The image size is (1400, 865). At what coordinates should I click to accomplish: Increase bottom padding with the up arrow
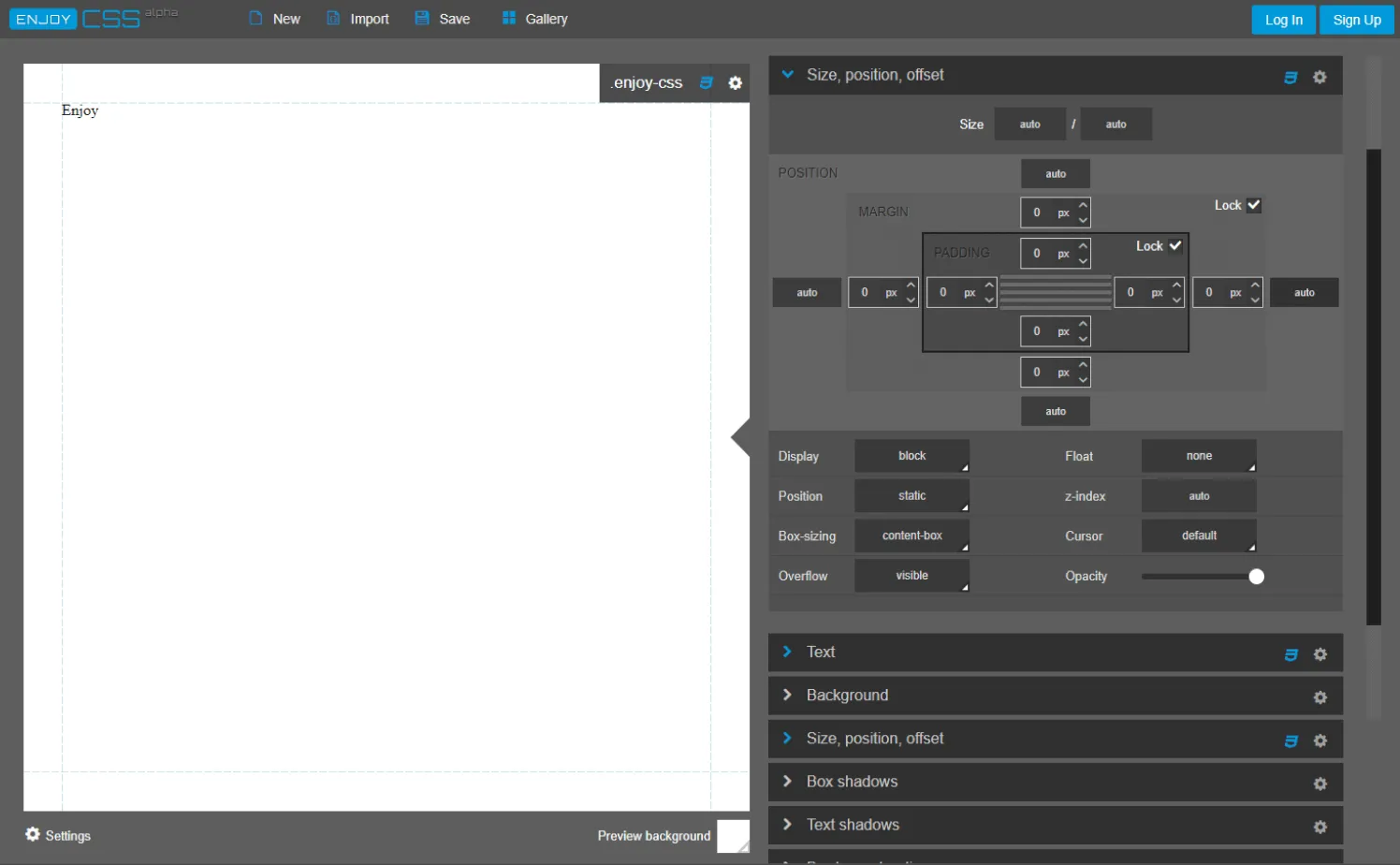(x=1083, y=324)
